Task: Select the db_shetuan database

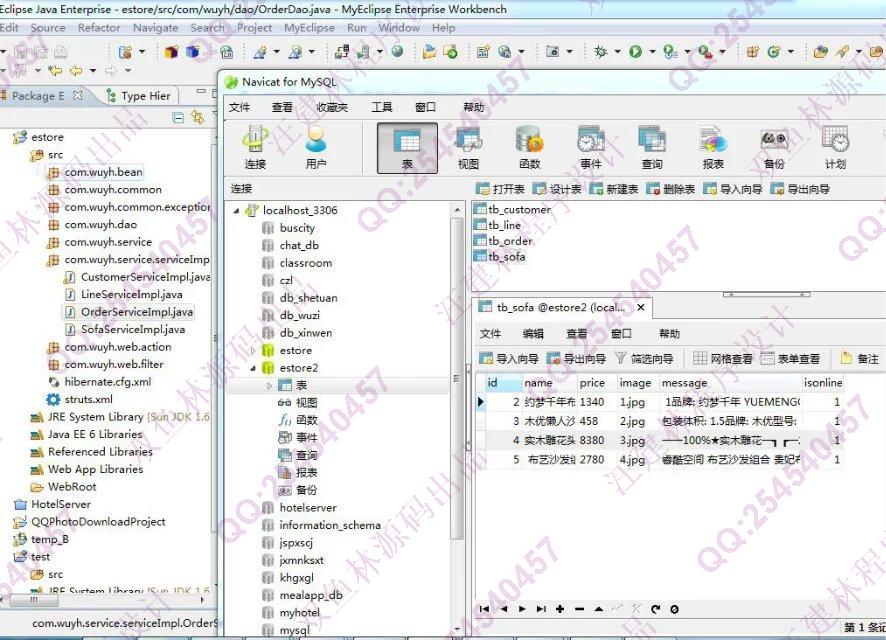Action: tap(300, 298)
